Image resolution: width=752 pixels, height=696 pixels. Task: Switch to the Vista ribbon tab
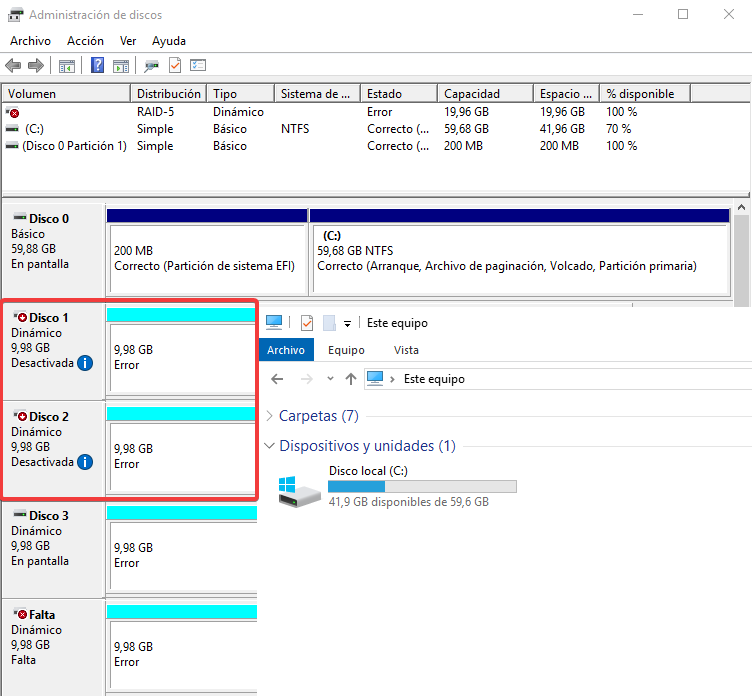point(406,350)
